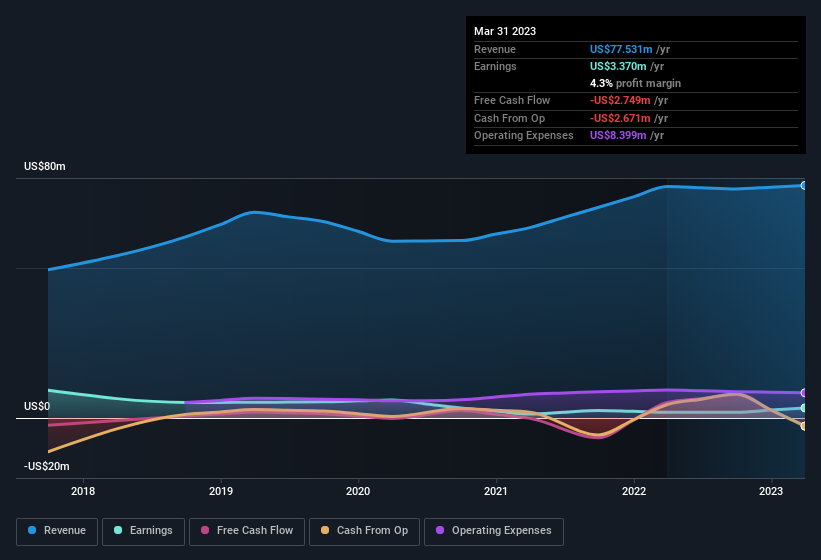The height and width of the screenshot is (560, 821).
Task: Click the 2021 x-axis label
Action: (496, 491)
